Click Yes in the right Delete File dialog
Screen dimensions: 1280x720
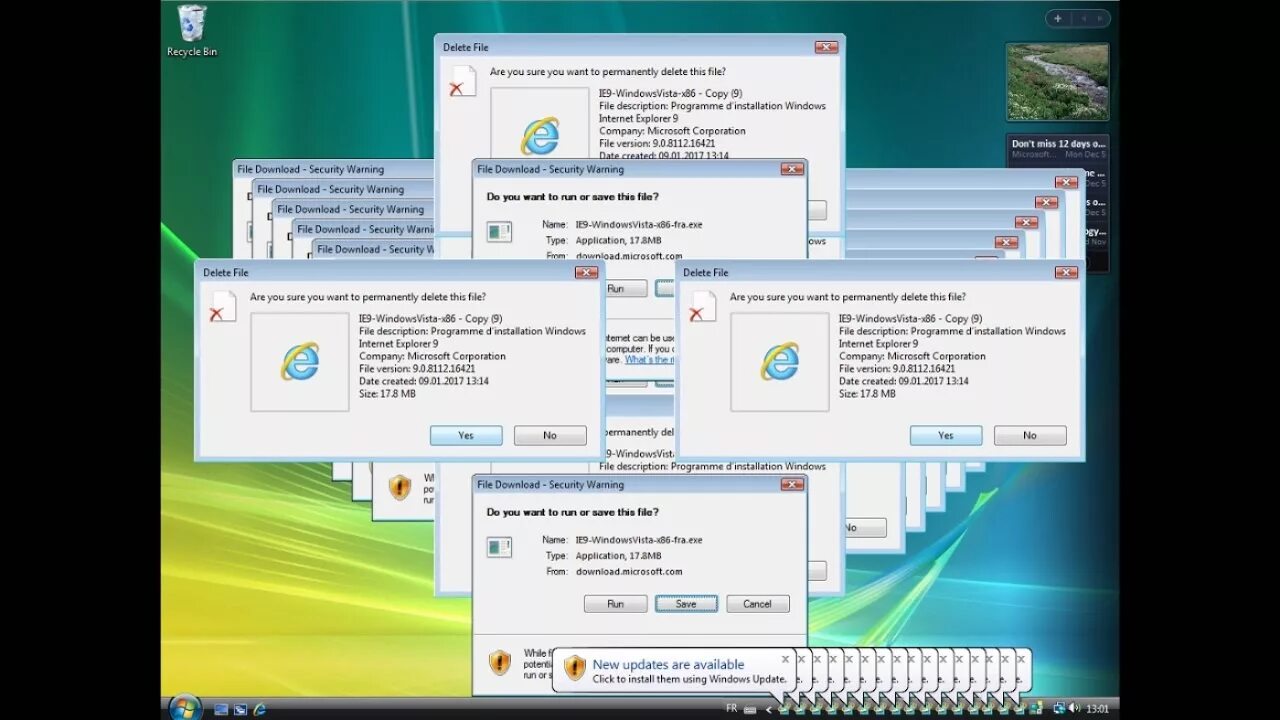click(946, 435)
